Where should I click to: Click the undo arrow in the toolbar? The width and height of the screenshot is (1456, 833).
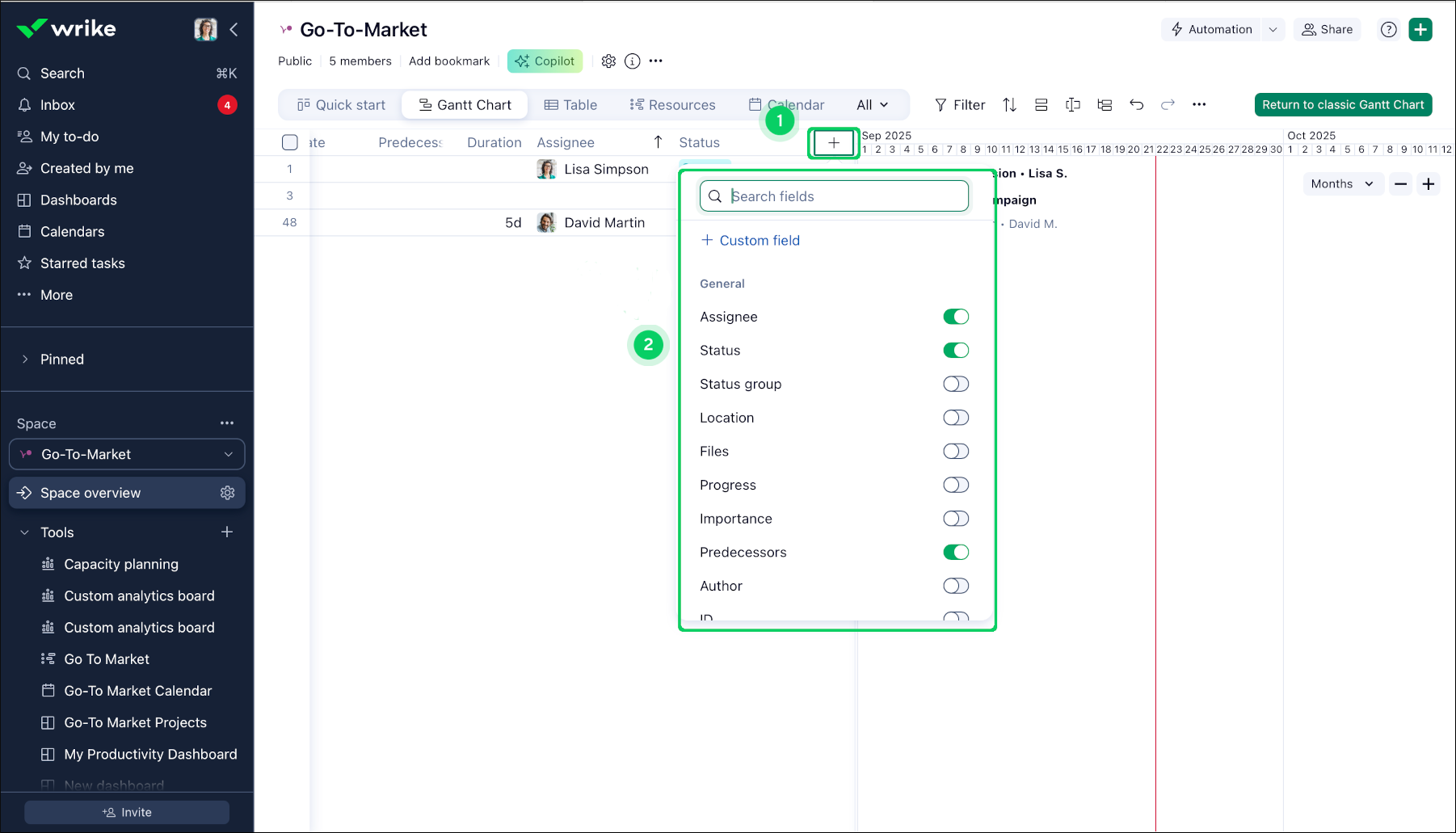click(x=1136, y=104)
